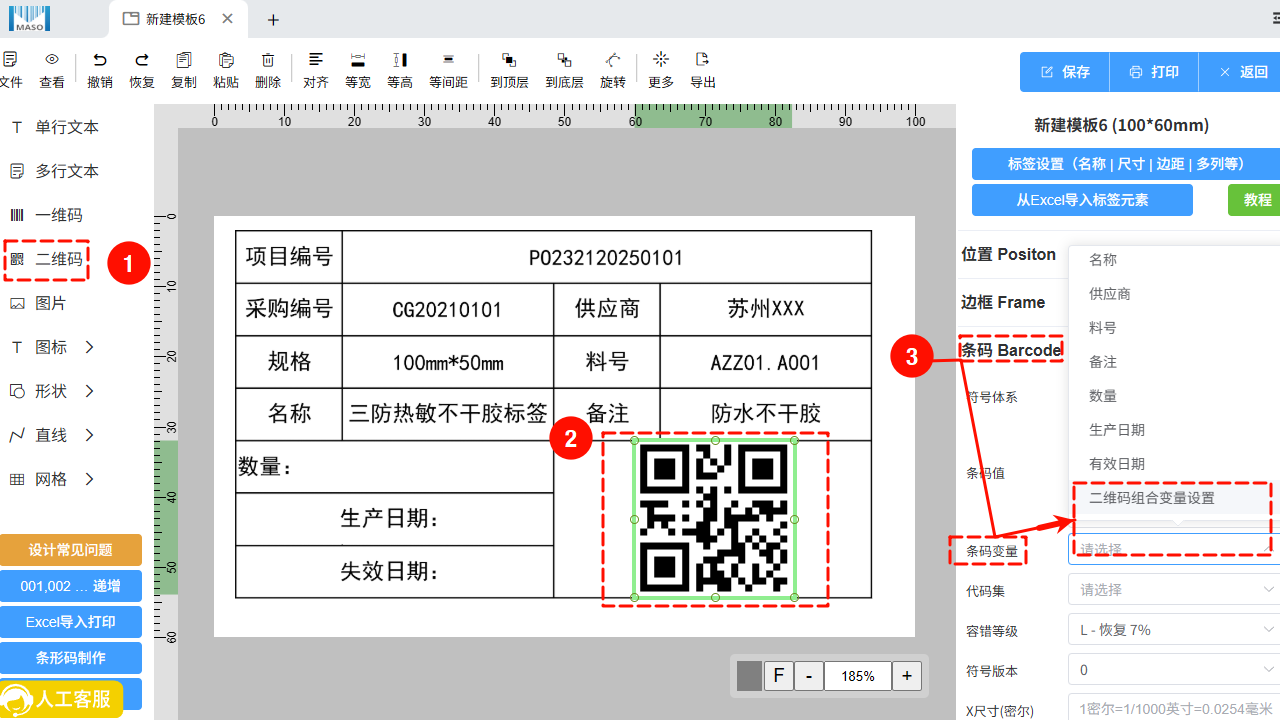The height and width of the screenshot is (720, 1280).
Task: Click the 打印 print button
Action: click(x=1154, y=72)
